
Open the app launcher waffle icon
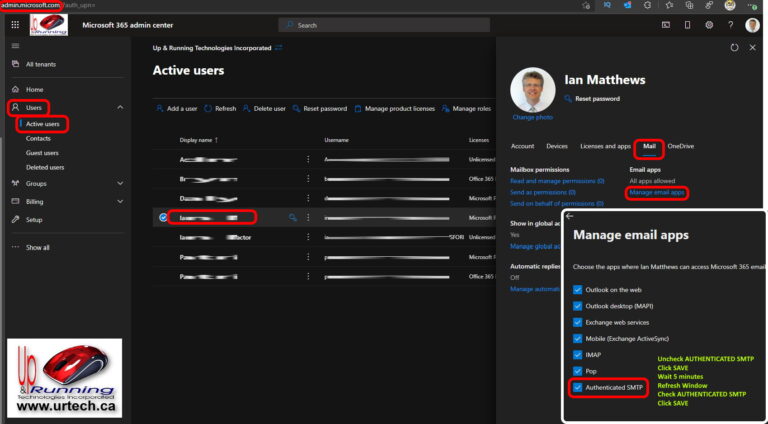pyautogui.click(x=15, y=25)
